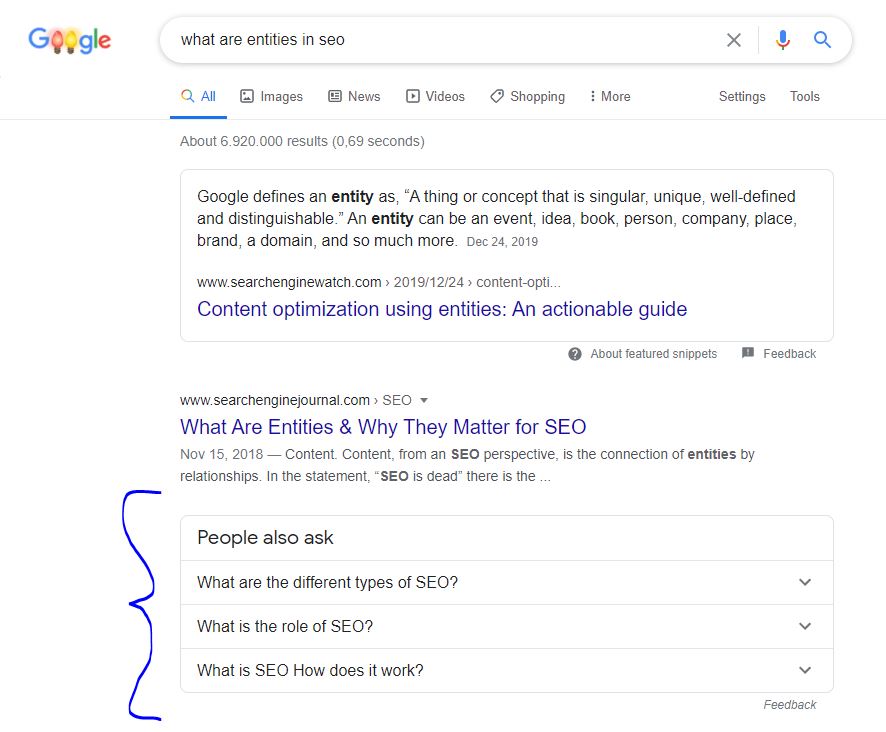Clear the search box with X icon
The width and height of the screenshot is (886, 732).
733,40
